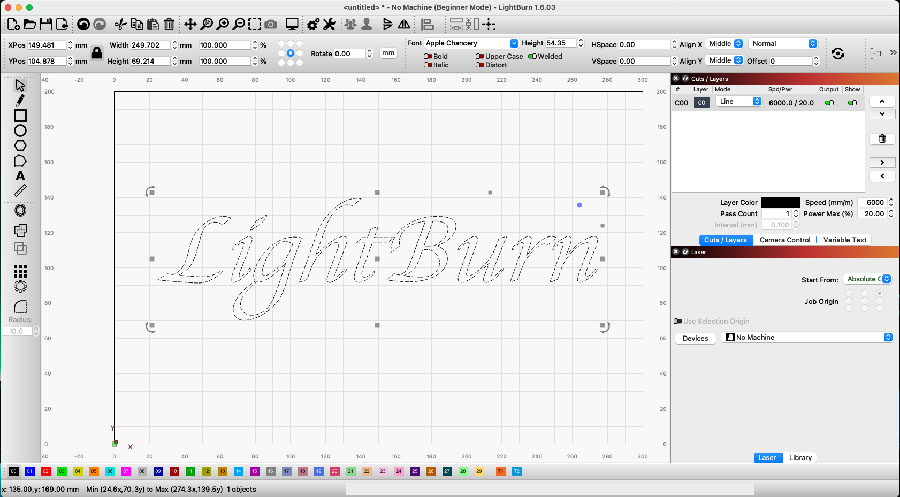This screenshot has height=497, width=900.
Task: Switch to the Variable Text tab
Action: [844, 240]
